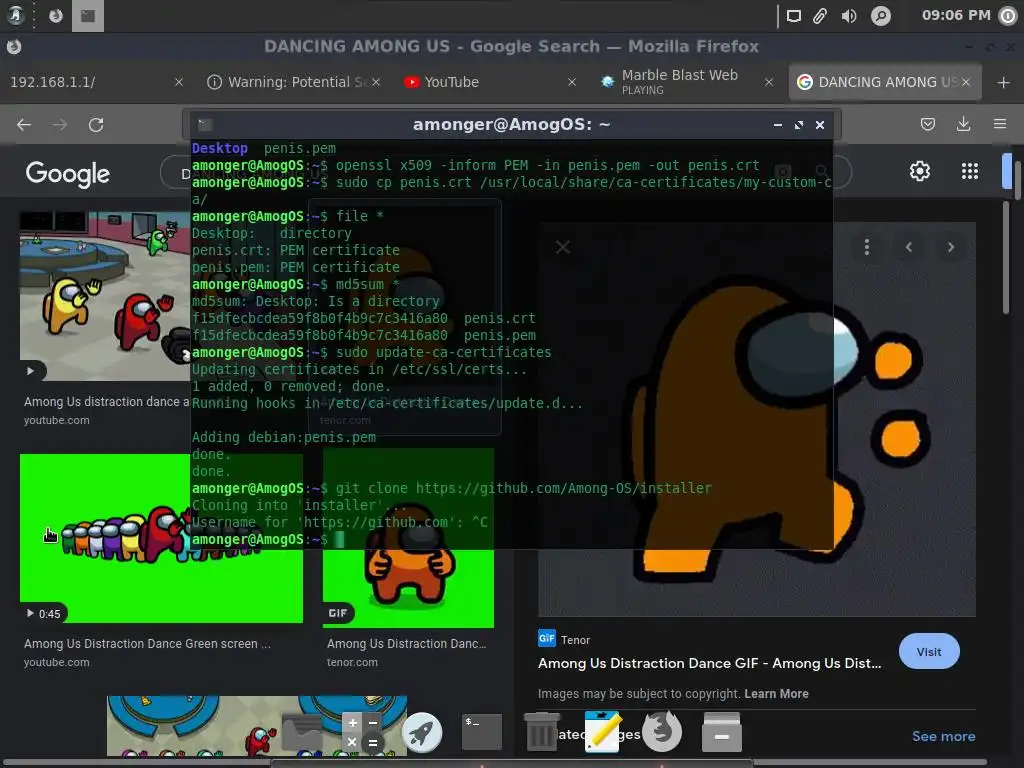Click the clock showing 09:06 PM
Viewport: 1024px width, 768px height.
coord(955,15)
